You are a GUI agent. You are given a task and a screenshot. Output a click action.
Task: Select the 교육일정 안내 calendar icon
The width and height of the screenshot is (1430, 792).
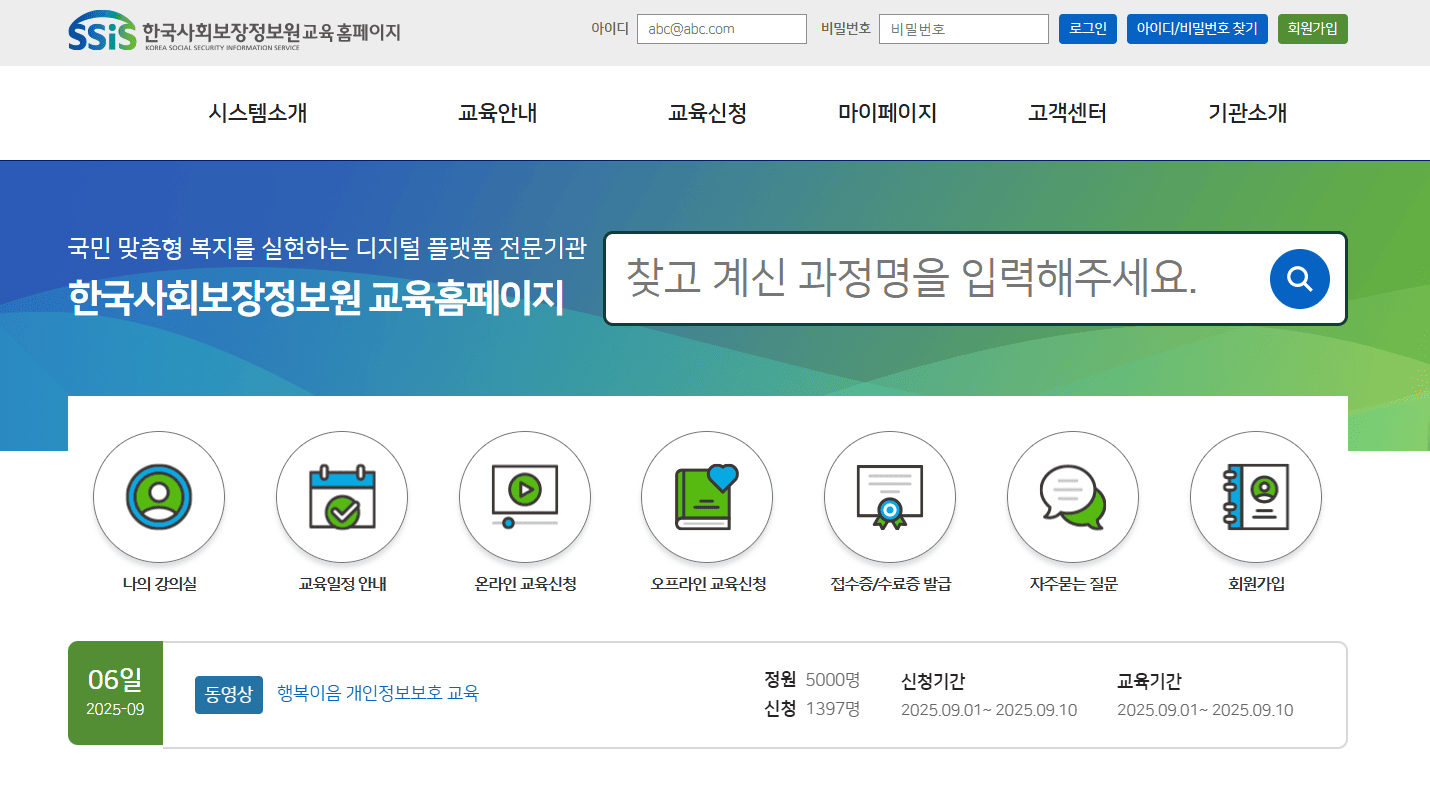pyautogui.click(x=341, y=496)
